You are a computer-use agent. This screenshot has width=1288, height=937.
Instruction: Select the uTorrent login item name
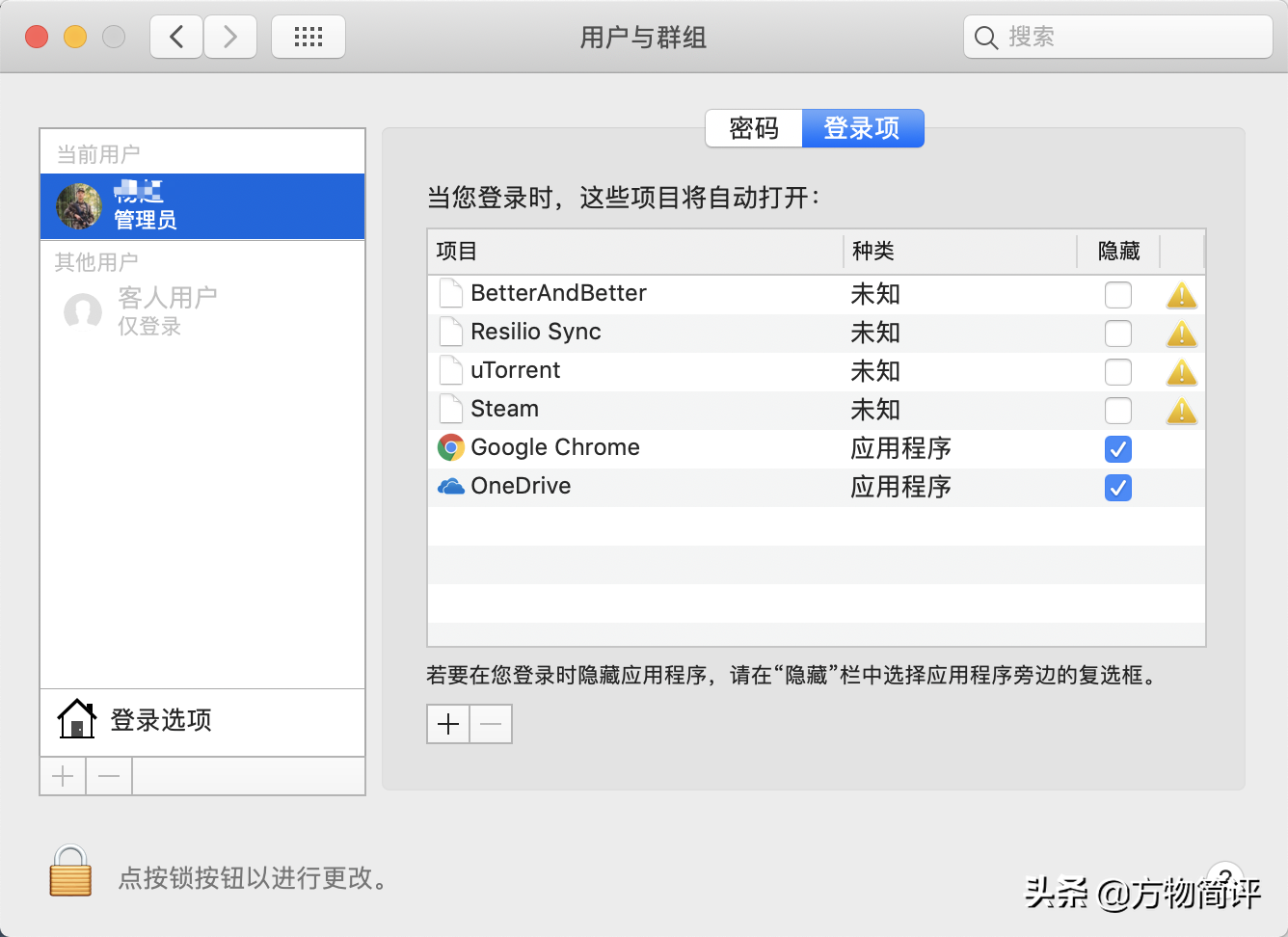pos(516,370)
